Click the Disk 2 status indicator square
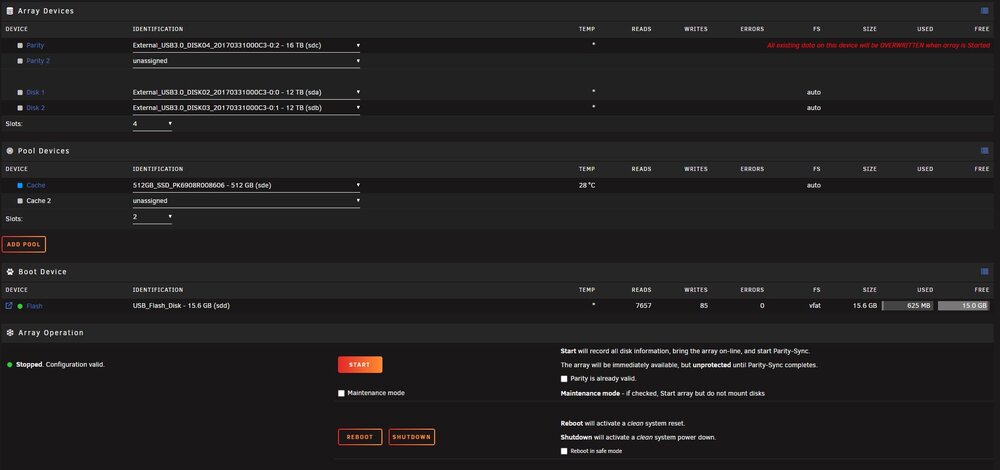Image resolution: width=1000 pixels, height=470 pixels. (x=20, y=108)
